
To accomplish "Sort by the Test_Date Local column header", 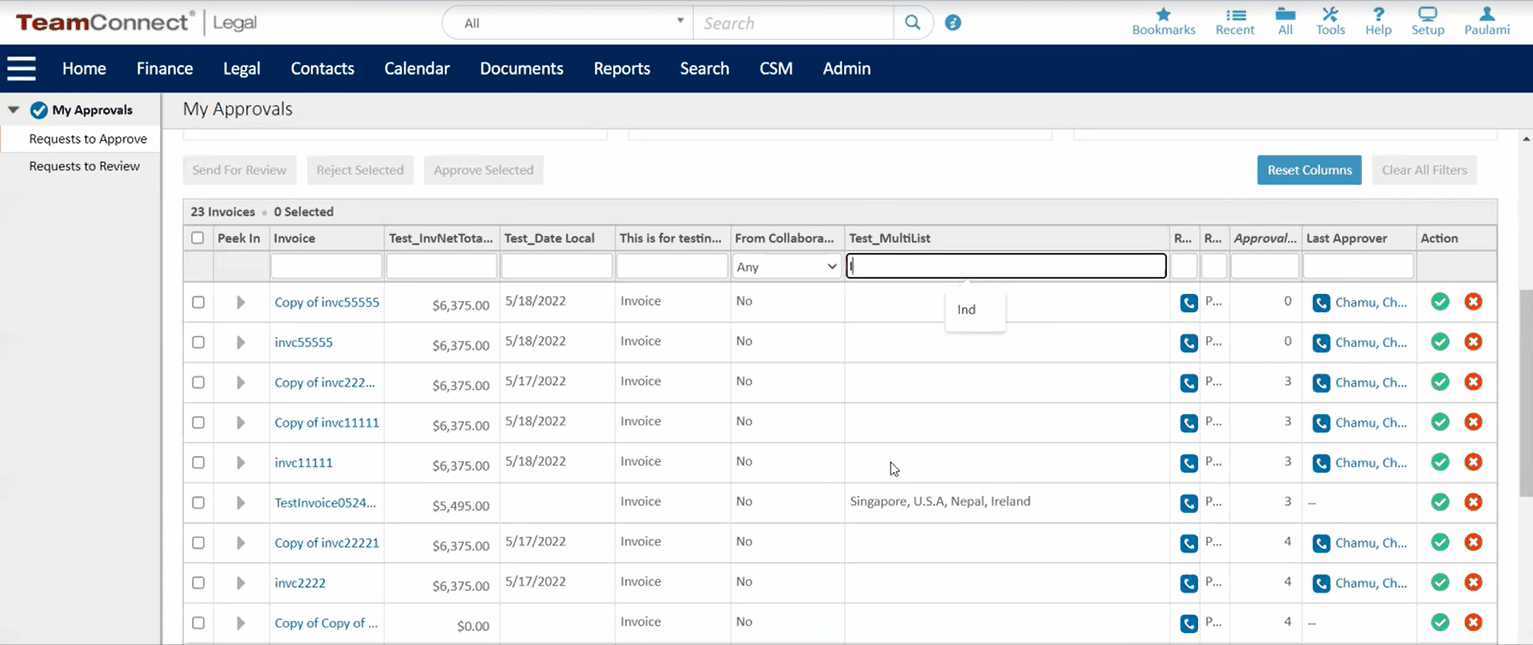I will (549, 238).
